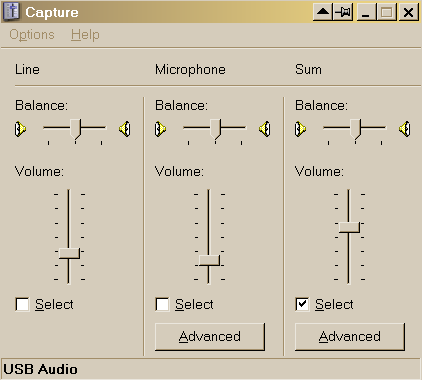Enable the Line Select checkbox
The width and height of the screenshot is (422, 380).
pos(22,304)
